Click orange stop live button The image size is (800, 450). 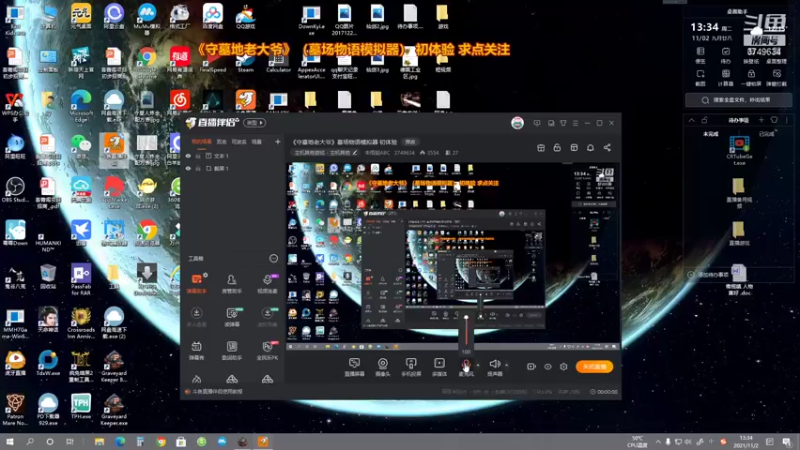click(594, 366)
